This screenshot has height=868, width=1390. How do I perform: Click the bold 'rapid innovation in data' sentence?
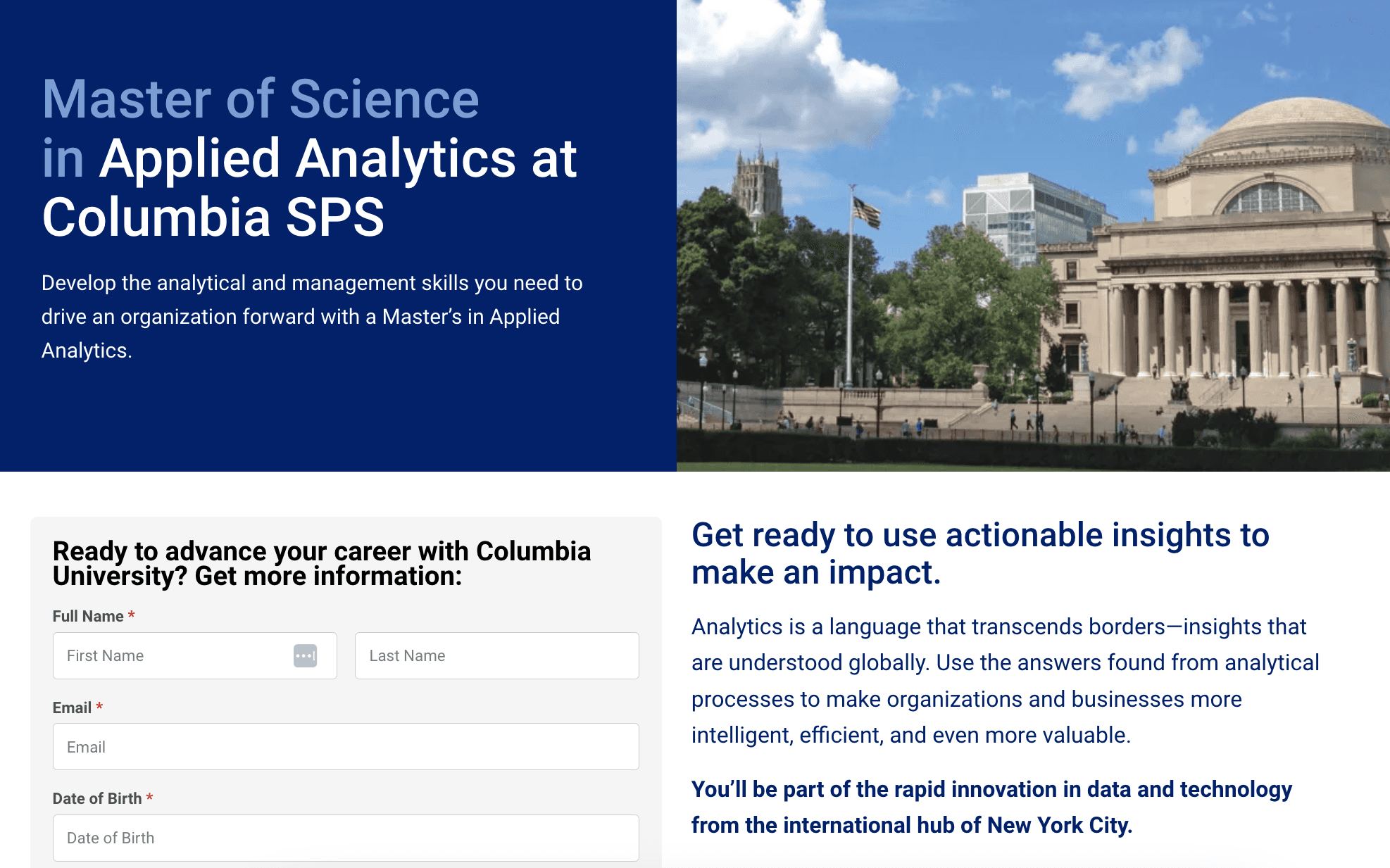pyautogui.click(x=991, y=807)
